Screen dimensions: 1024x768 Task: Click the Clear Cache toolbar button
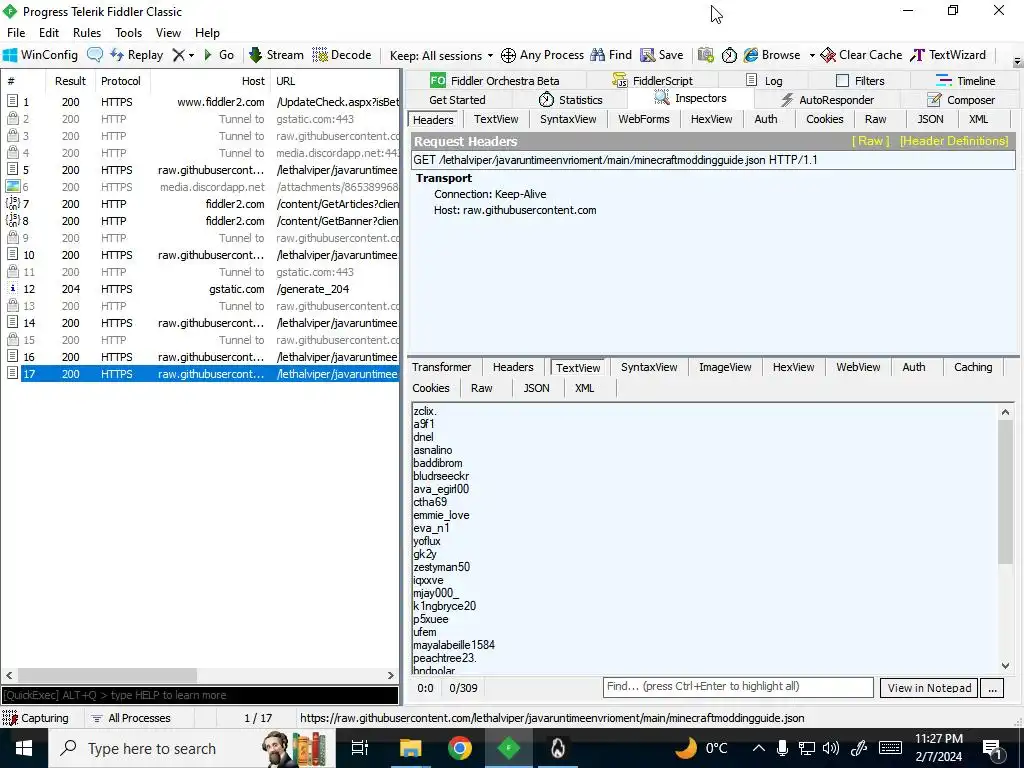tap(861, 55)
